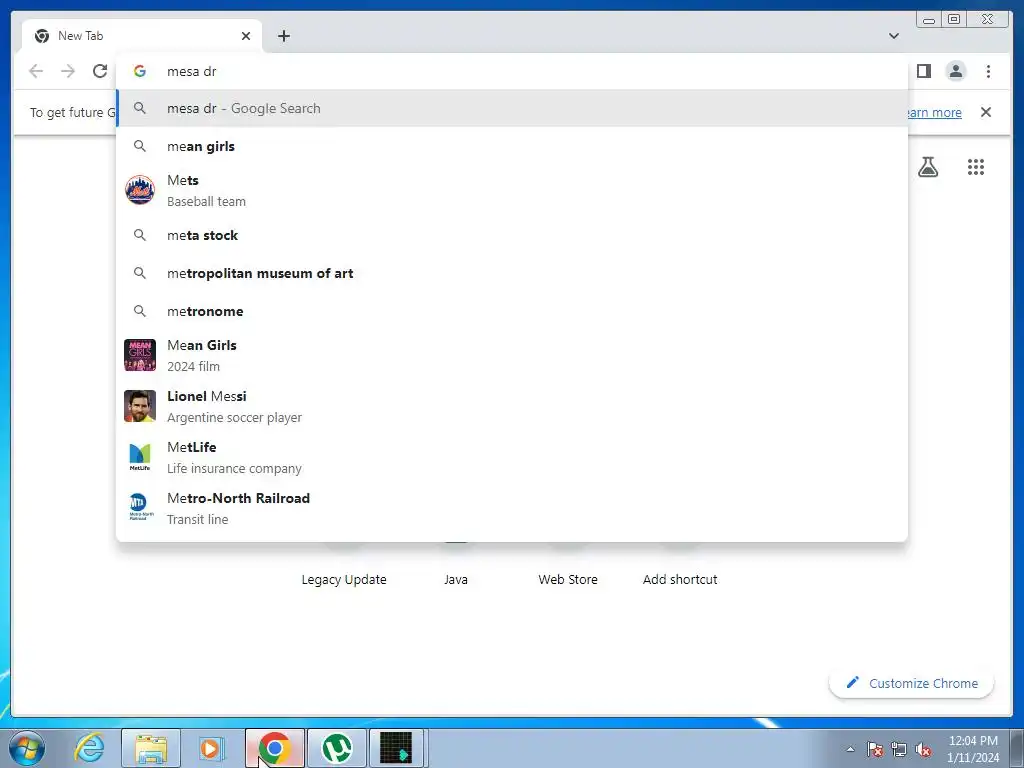Screen dimensions: 1024x768
Task: Click the Mets logo thumbnail
Action: [x=140, y=190]
